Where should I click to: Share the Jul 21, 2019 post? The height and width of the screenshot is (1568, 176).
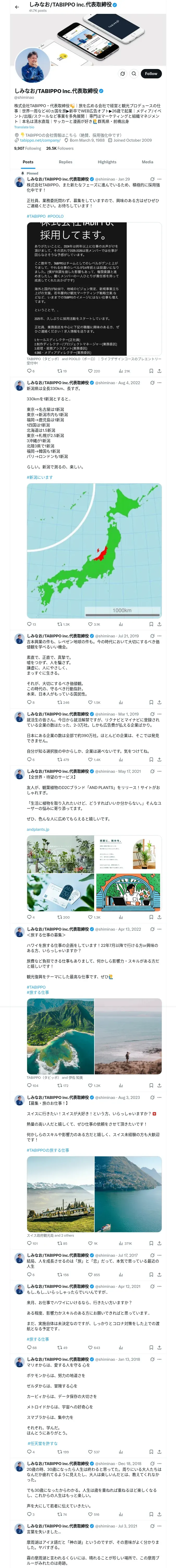[159, 702]
